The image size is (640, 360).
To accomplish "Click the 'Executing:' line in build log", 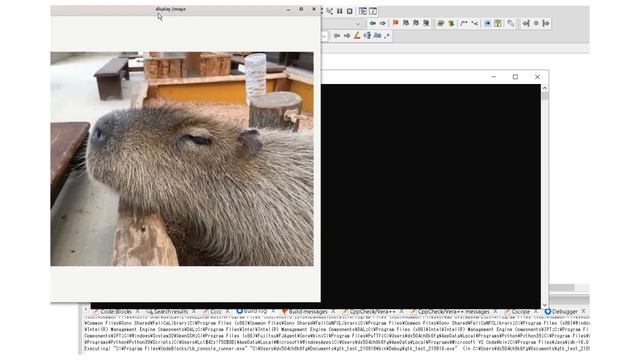I will tap(337, 349).
